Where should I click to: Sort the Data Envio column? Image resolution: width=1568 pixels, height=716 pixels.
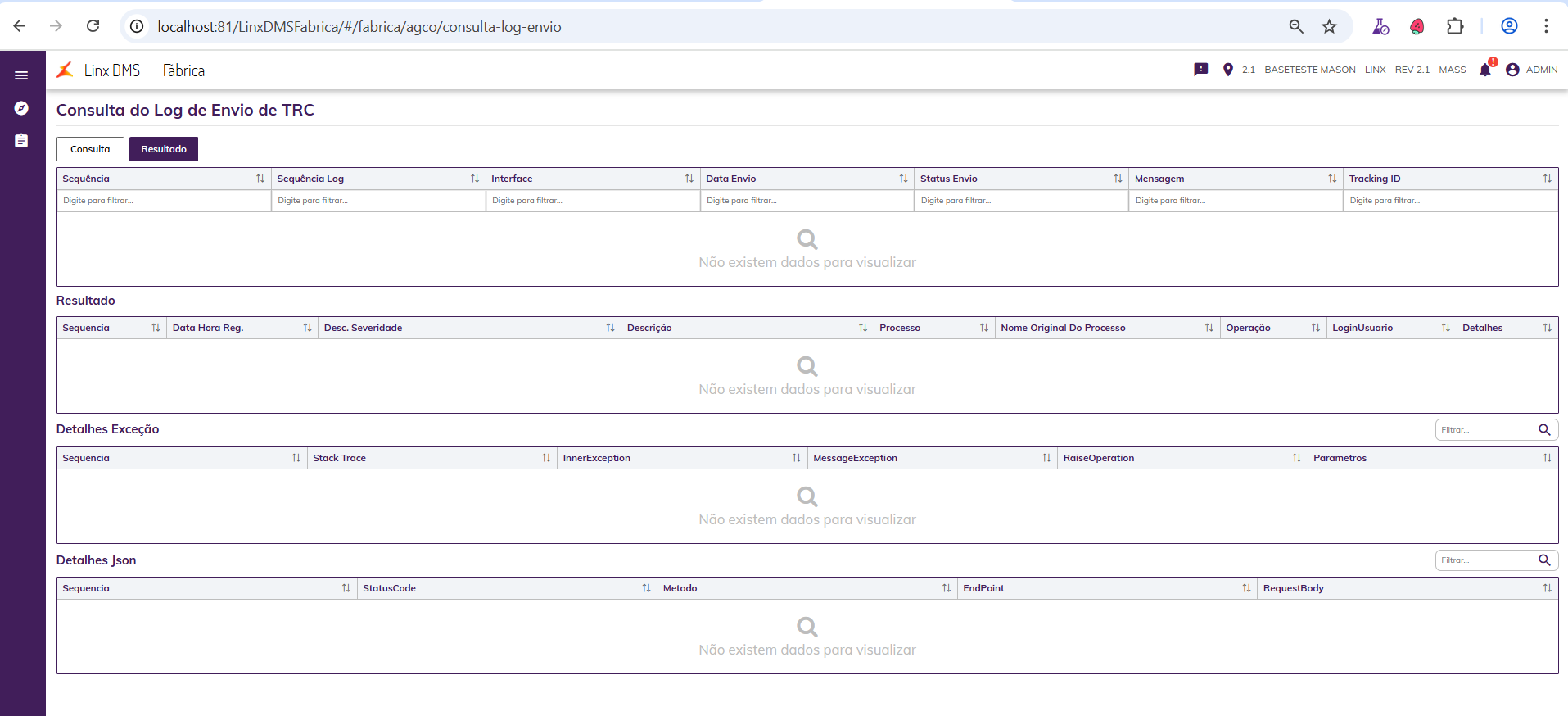point(903,179)
